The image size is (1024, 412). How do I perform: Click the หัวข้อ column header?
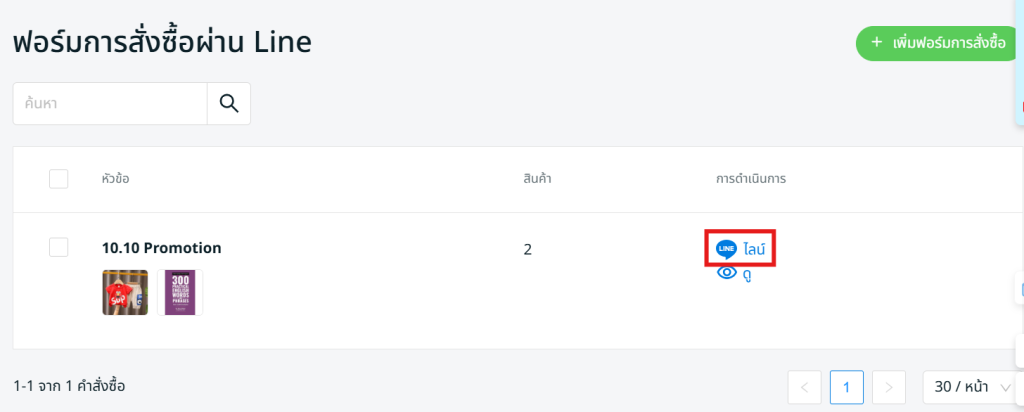[x=116, y=179]
